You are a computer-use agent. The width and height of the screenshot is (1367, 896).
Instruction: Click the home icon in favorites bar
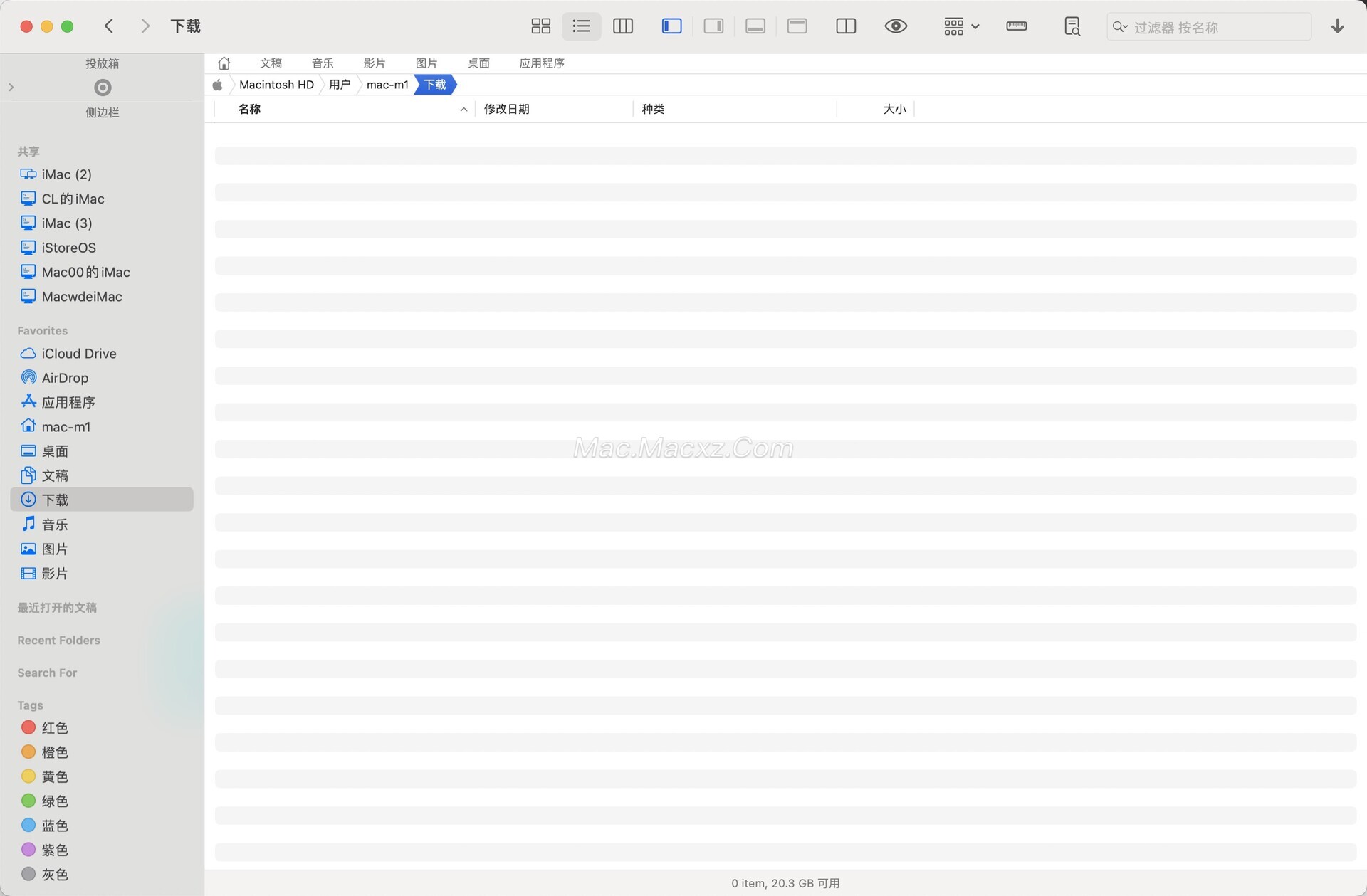[224, 63]
